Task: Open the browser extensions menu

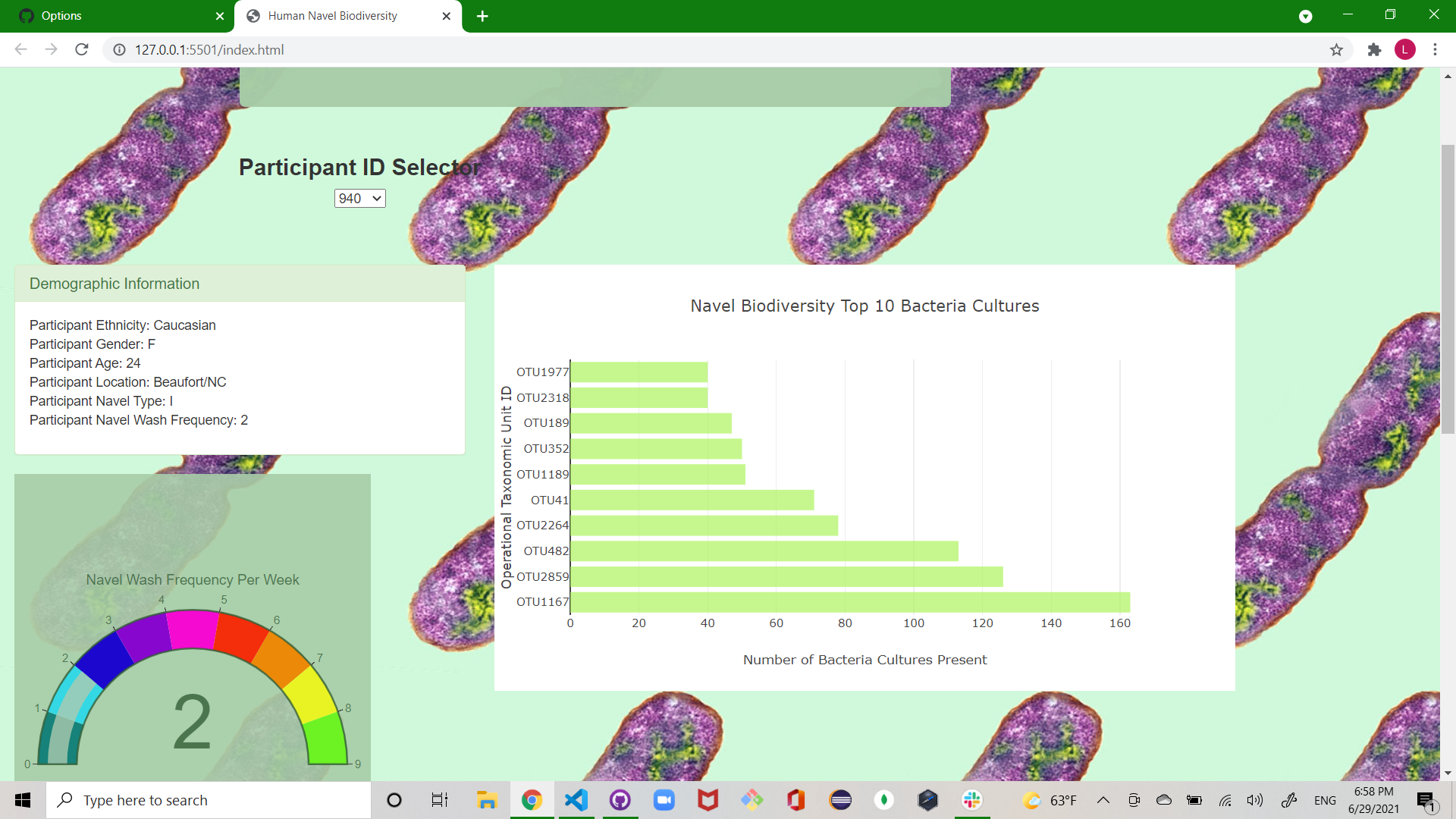Action: (1373, 49)
